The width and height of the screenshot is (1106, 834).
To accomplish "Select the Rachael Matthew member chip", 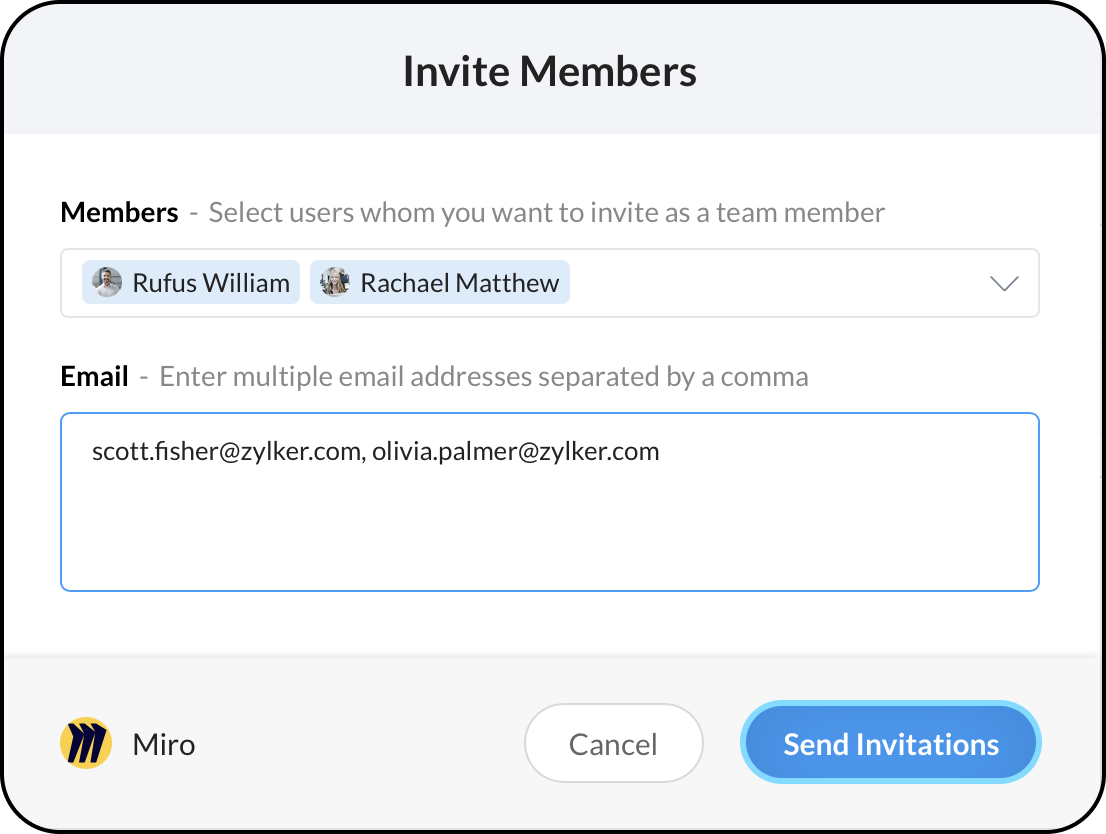I will (x=459, y=283).
